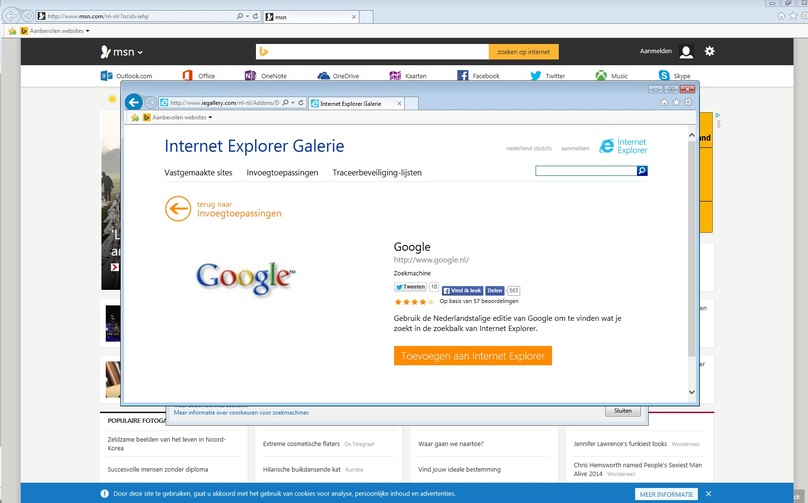808x503 pixels.
Task: Click the Facebook 'Vind ik leuk' button
Action: click(x=462, y=291)
